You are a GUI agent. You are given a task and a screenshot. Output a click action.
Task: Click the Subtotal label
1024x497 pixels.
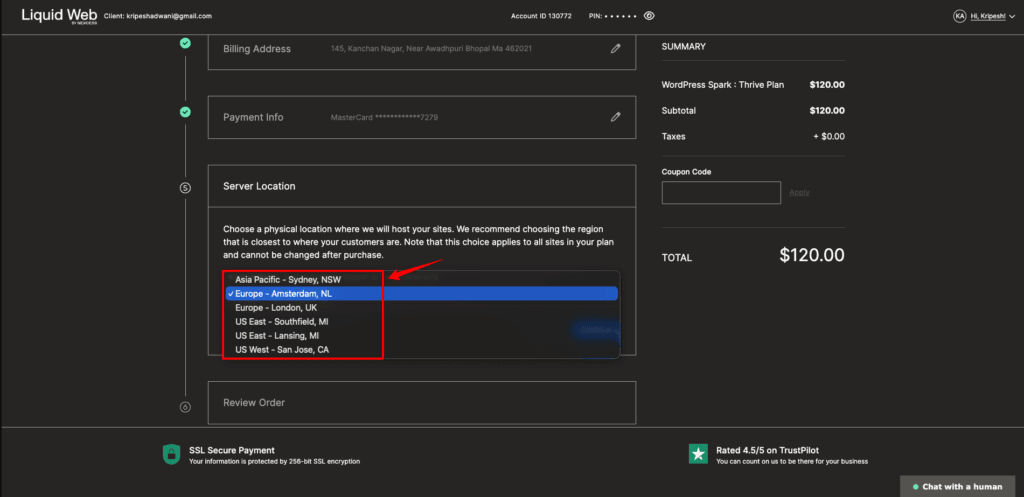pos(679,111)
